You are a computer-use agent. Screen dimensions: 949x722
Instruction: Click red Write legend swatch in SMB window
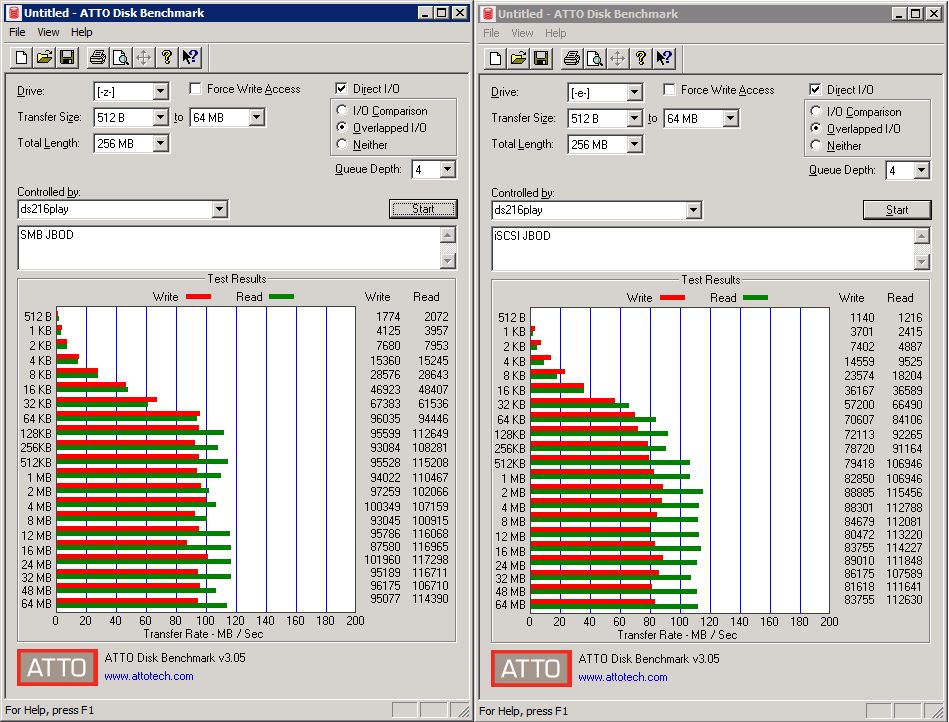(x=199, y=297)
